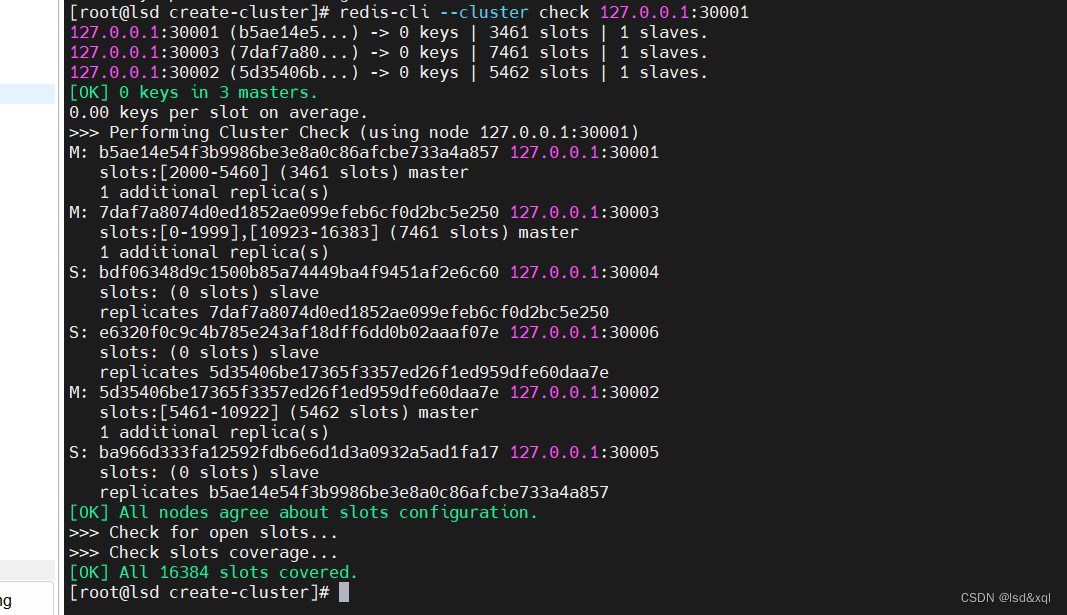
Task: Click "slots:[2000-5460] (3461 slots) master"
Action: tap(284, 172)
